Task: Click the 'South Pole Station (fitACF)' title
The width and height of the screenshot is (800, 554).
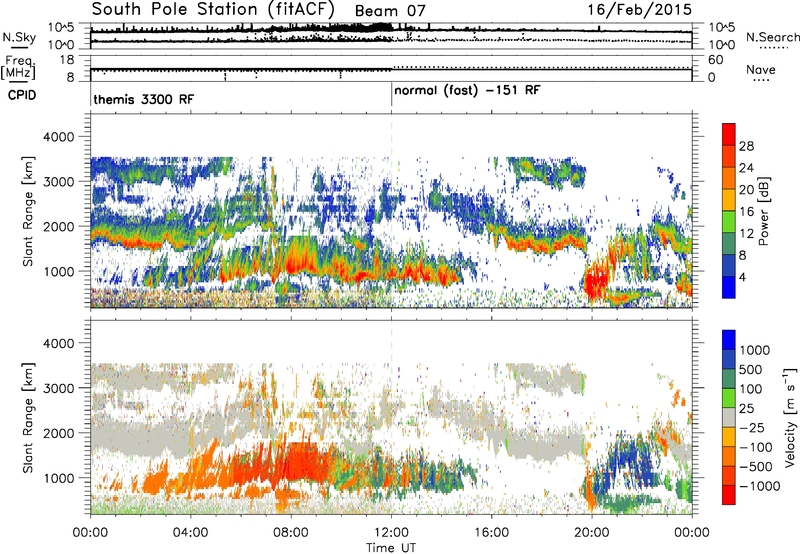Action: tap(213, 9)
